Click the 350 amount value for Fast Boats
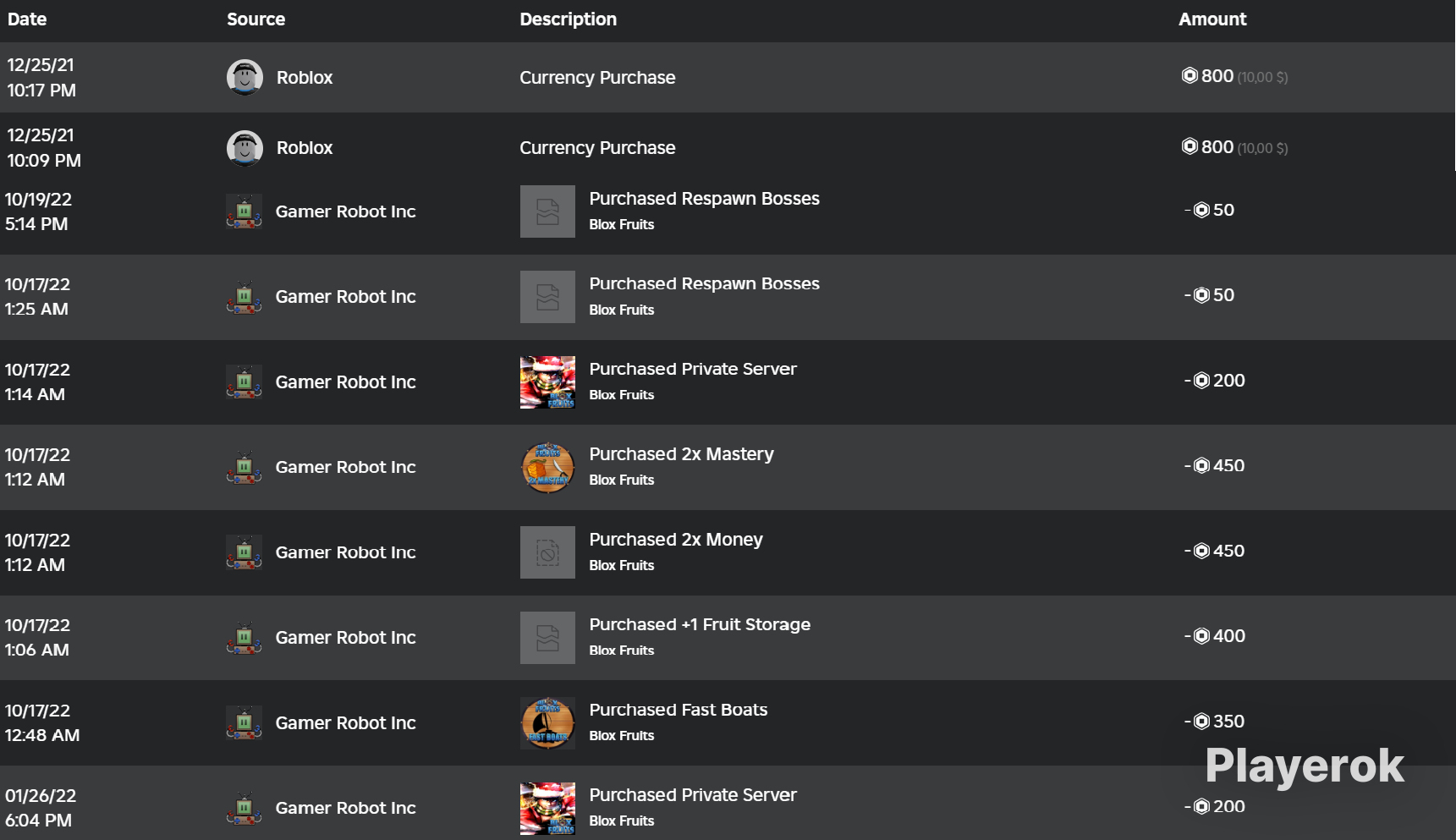This screenshot has height=840, width=1456. (1229, 722)
